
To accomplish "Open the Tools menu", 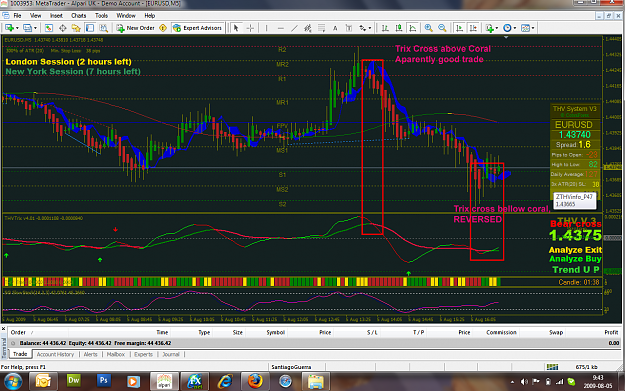I will (101, 16).
